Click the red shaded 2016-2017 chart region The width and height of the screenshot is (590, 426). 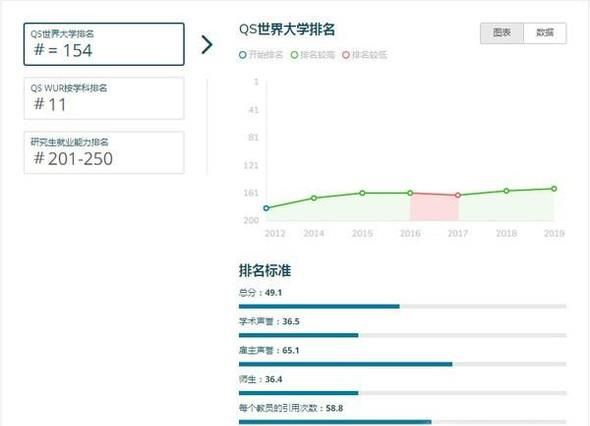[434, 207]
